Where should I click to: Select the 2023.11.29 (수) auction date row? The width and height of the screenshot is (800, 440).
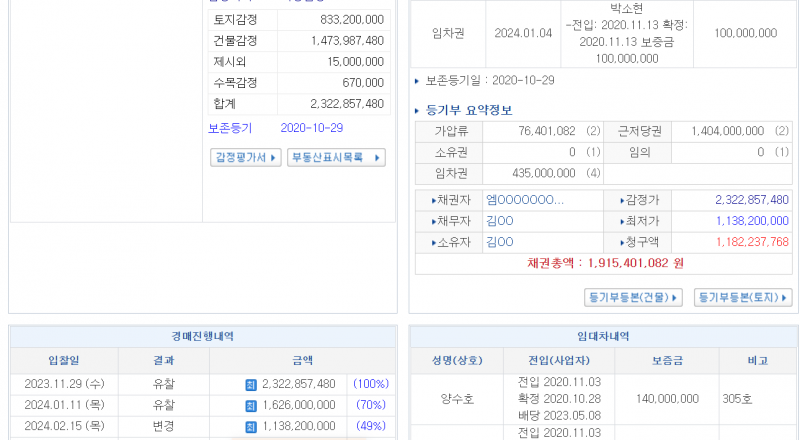(203, 384)
